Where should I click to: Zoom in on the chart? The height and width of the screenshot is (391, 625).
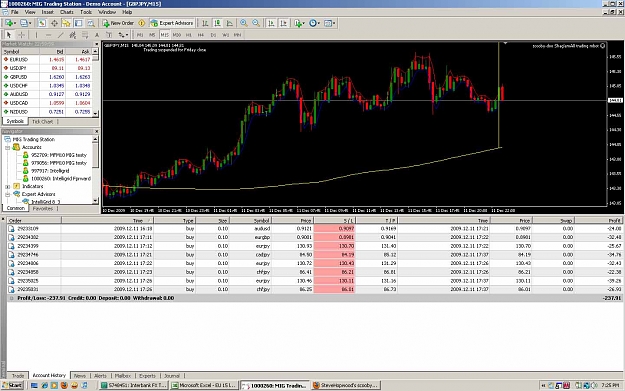tap(244, 23)
